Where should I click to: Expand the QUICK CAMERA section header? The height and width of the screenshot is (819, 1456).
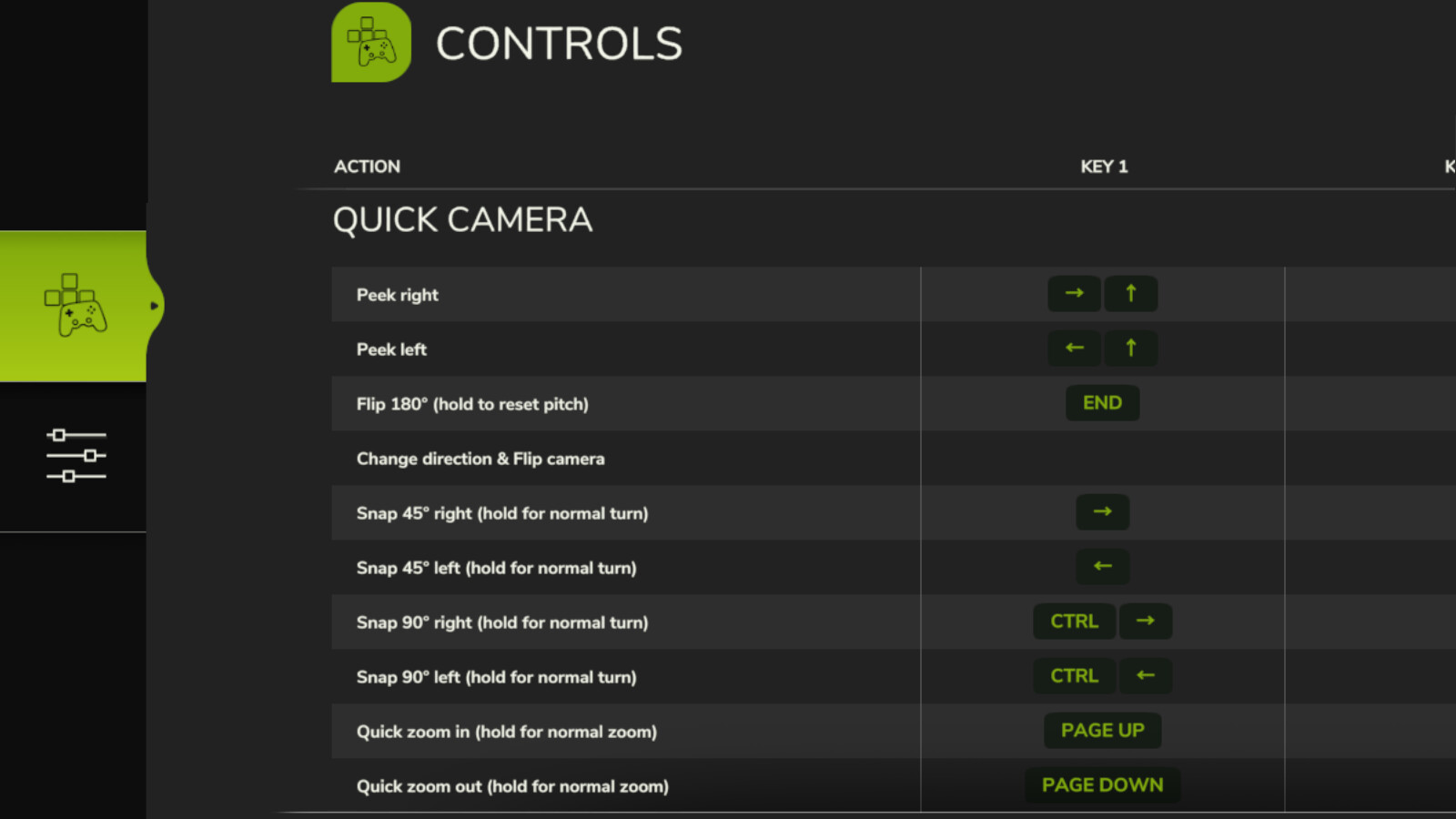click(462, 219)
